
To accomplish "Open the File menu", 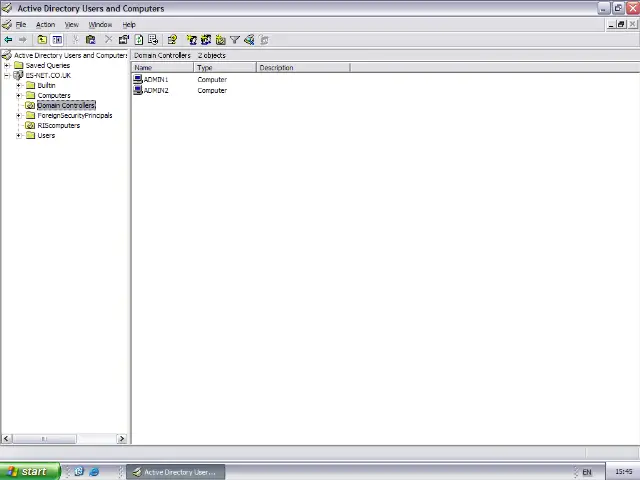I will coord(21,24).
